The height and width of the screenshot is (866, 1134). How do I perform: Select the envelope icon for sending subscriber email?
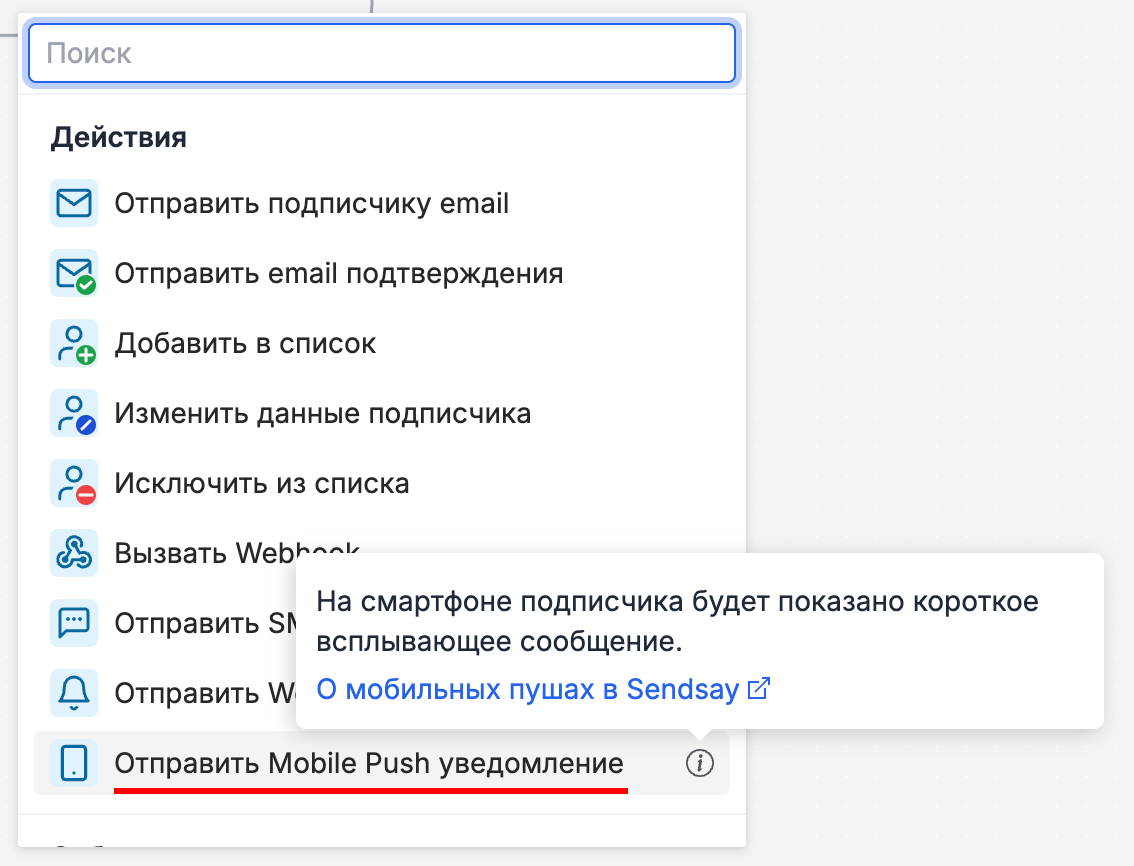click(x=73, y=203)
